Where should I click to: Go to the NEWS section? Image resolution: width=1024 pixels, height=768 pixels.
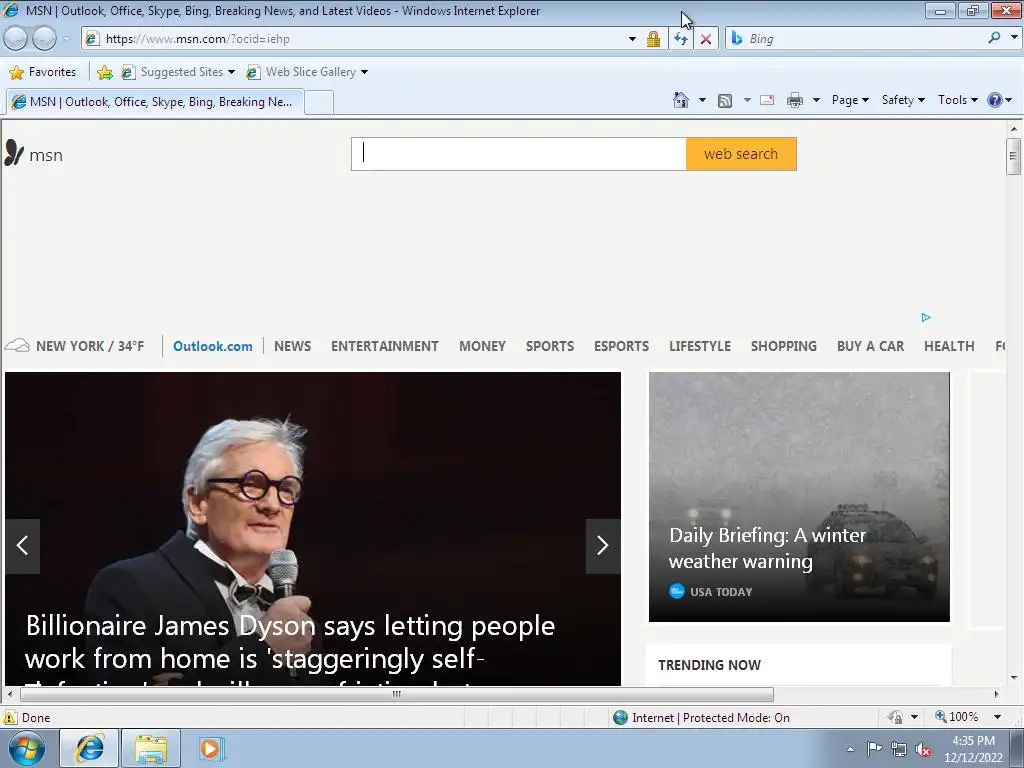click(293, 346)
